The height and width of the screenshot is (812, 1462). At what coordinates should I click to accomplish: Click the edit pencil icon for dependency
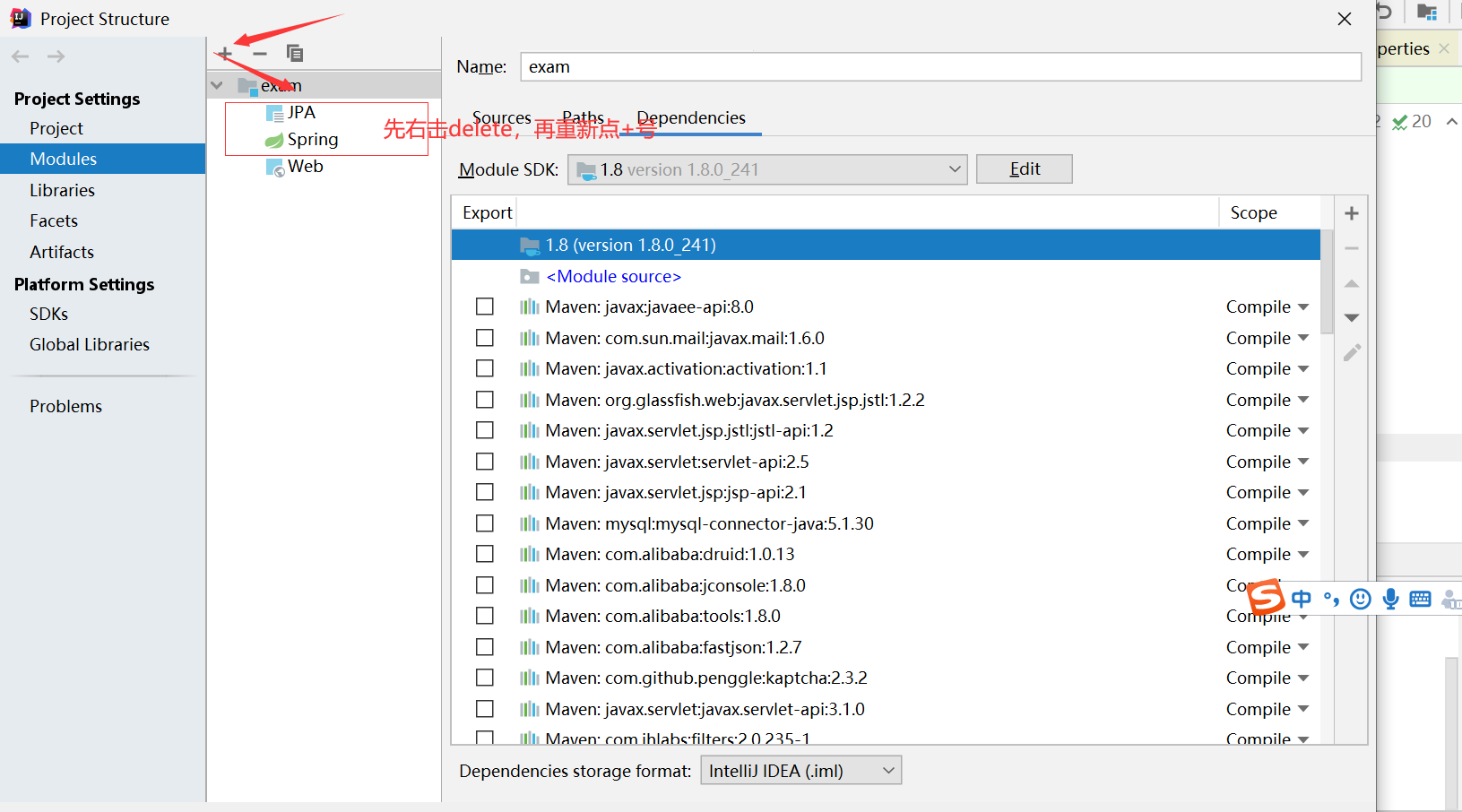coord(1352,353)
